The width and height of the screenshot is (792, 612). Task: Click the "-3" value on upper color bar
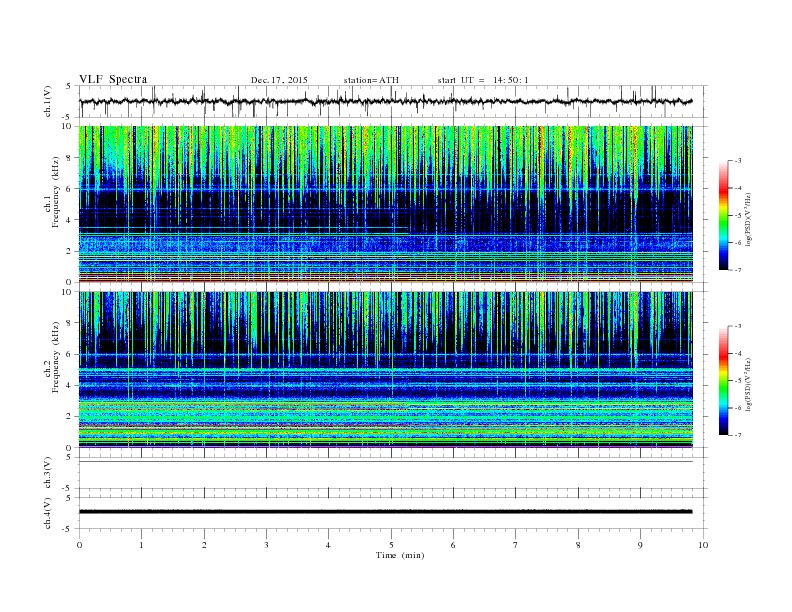(x=738, y=161)
